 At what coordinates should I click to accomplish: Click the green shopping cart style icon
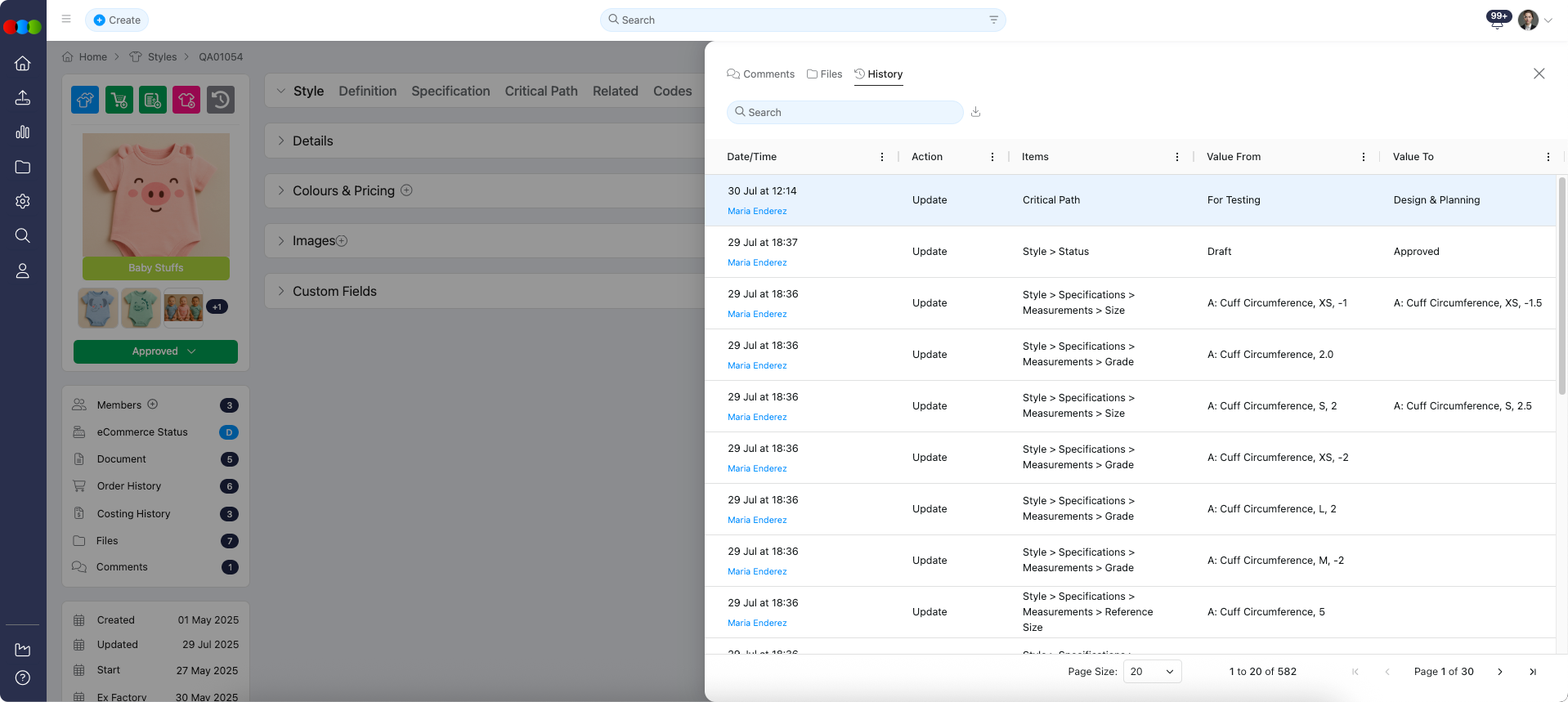click(x=119, y=100)
